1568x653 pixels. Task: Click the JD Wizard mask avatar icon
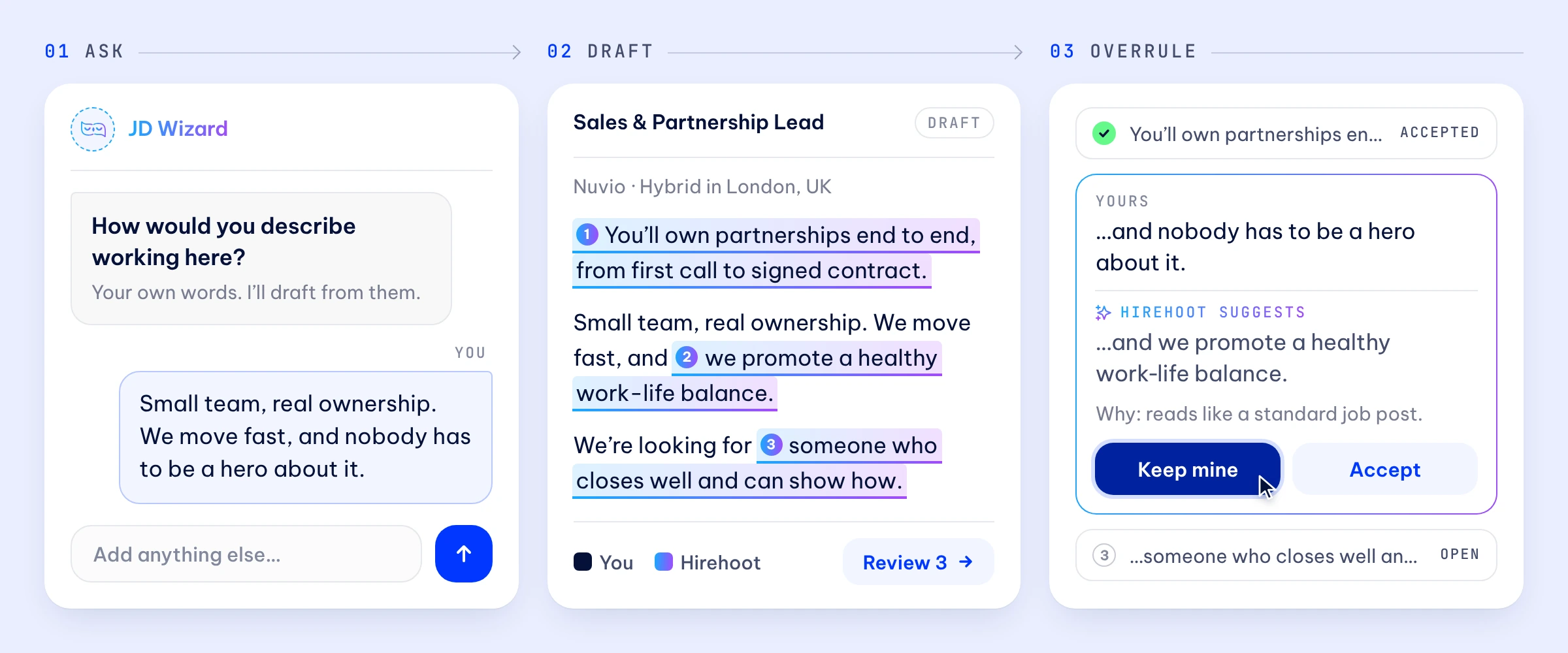pyautogui.click(x=93, y=129)
